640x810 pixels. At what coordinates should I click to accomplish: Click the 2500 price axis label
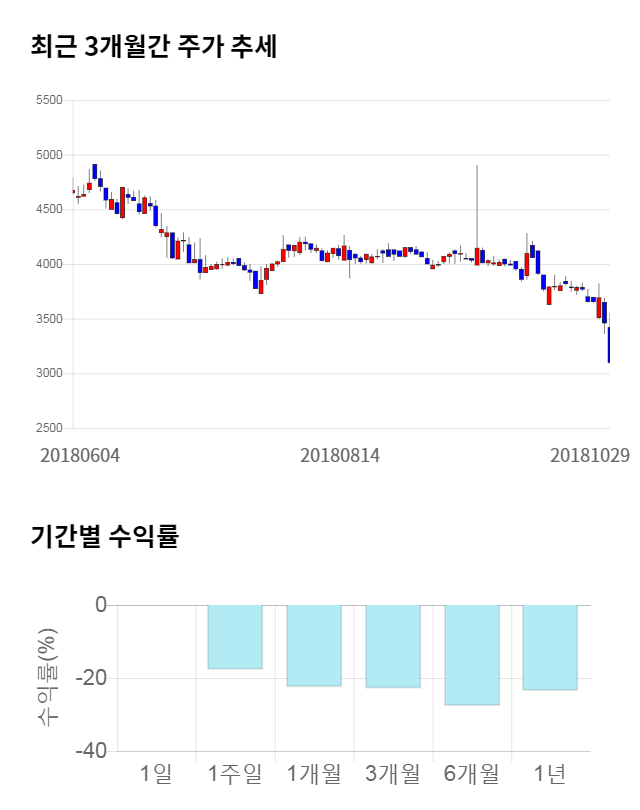[48, 428]
